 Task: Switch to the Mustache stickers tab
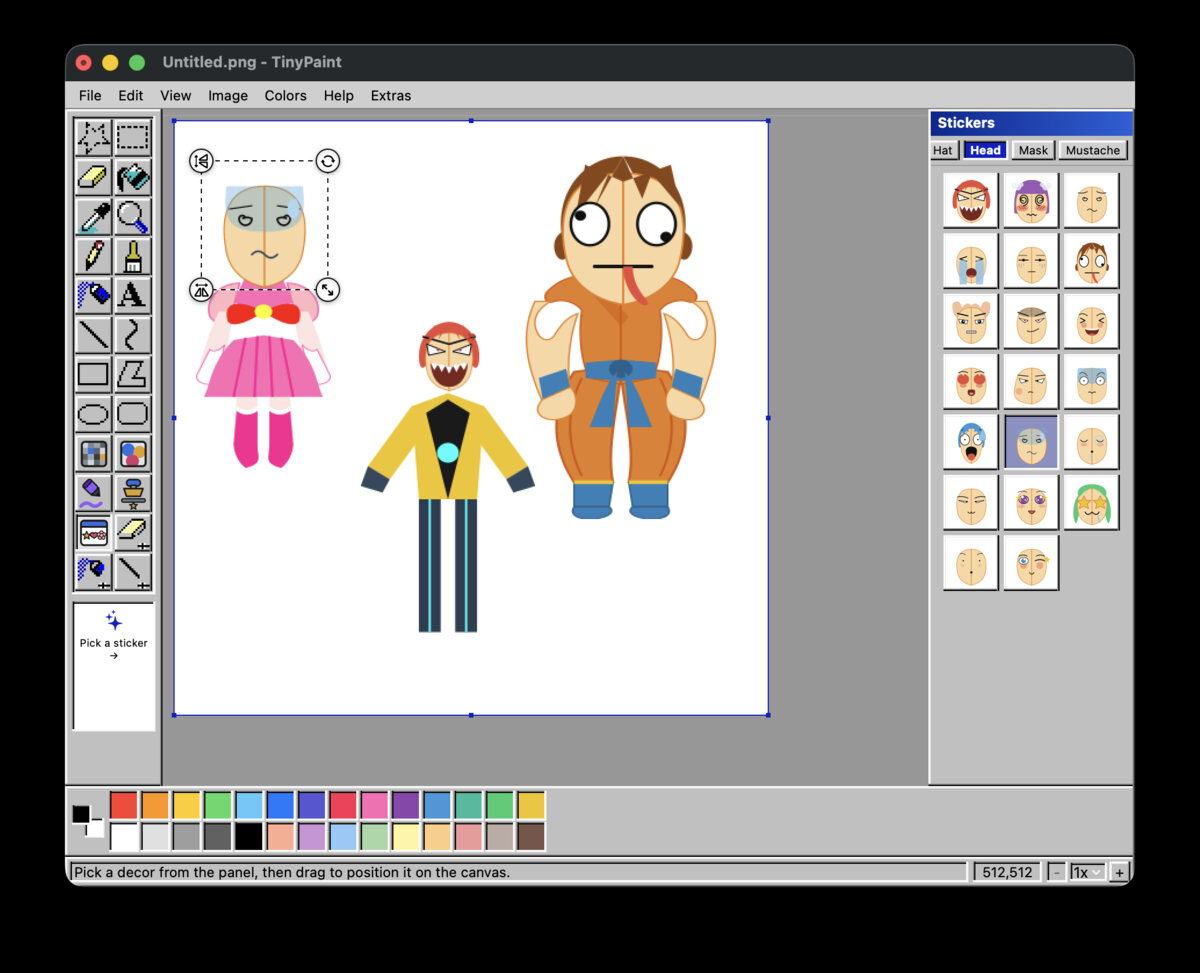pos(1093,150)
